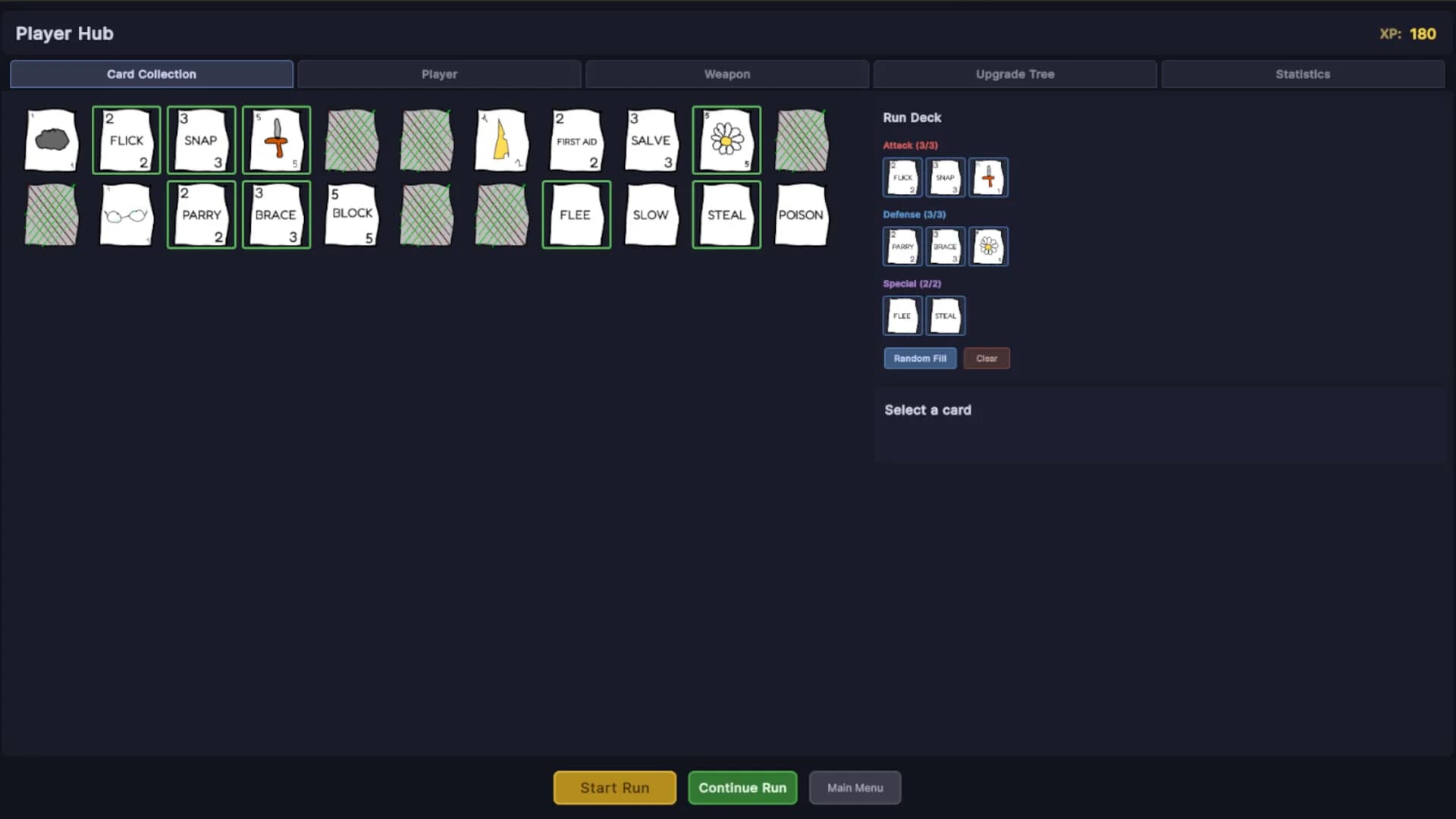Switch to the Upgrade Tree tab
Viewport: 1456px width, 819px height.
[1015, 74]
